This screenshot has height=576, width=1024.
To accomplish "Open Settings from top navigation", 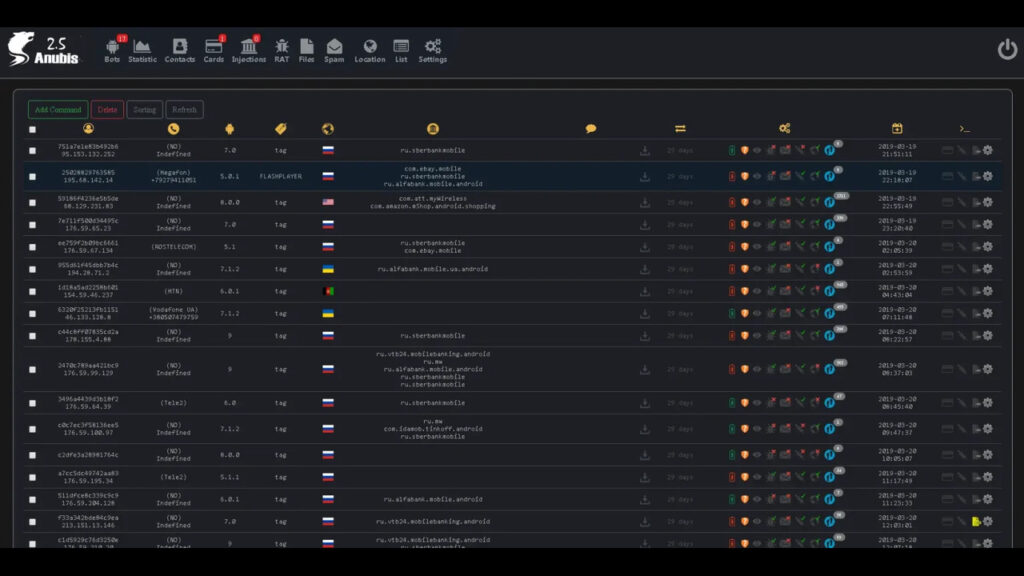I will click(x=432, y=50).
